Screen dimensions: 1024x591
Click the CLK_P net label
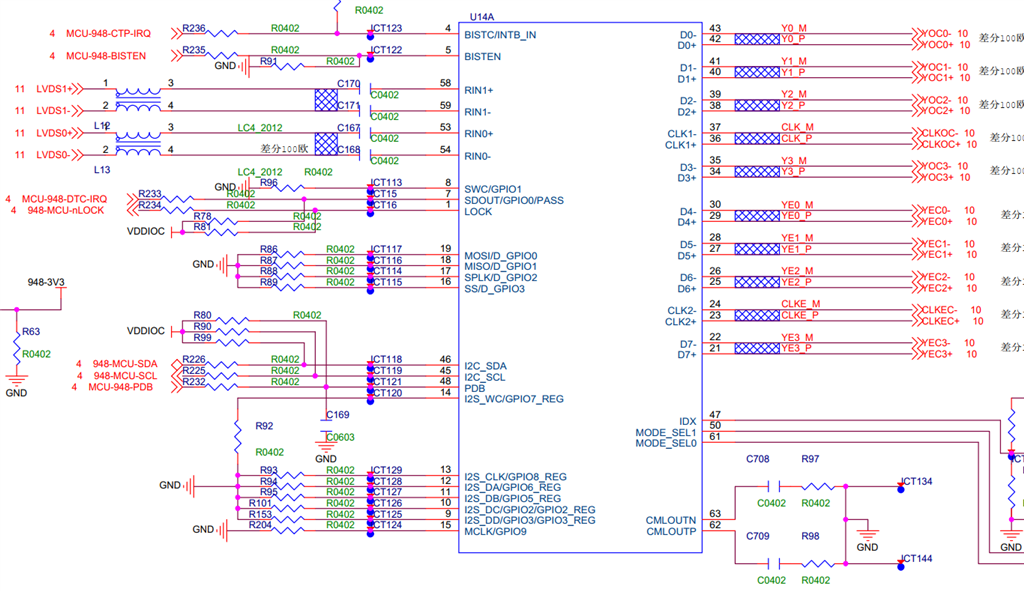tap(797, 138)
